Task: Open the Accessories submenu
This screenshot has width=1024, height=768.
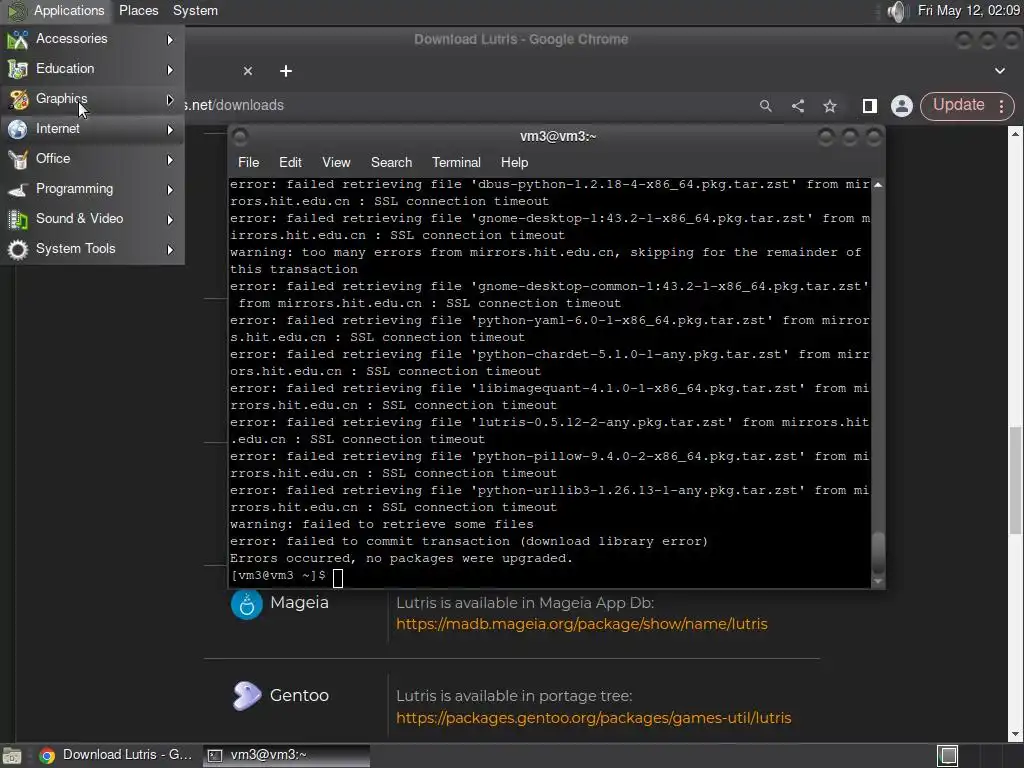Action: coord(91,39)
